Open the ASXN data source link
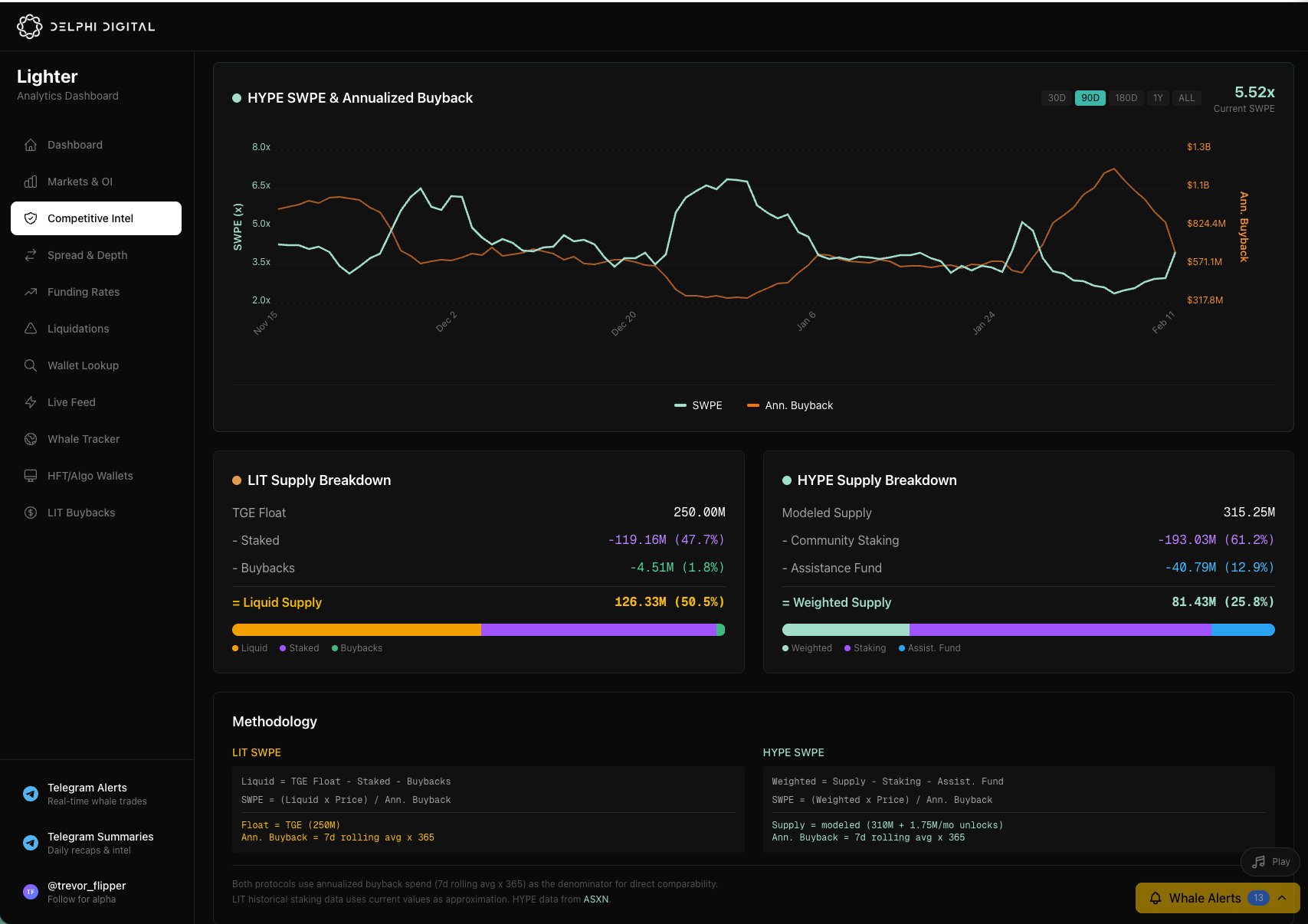Viewport: 1308px width, 924px height. click(595, 899)
